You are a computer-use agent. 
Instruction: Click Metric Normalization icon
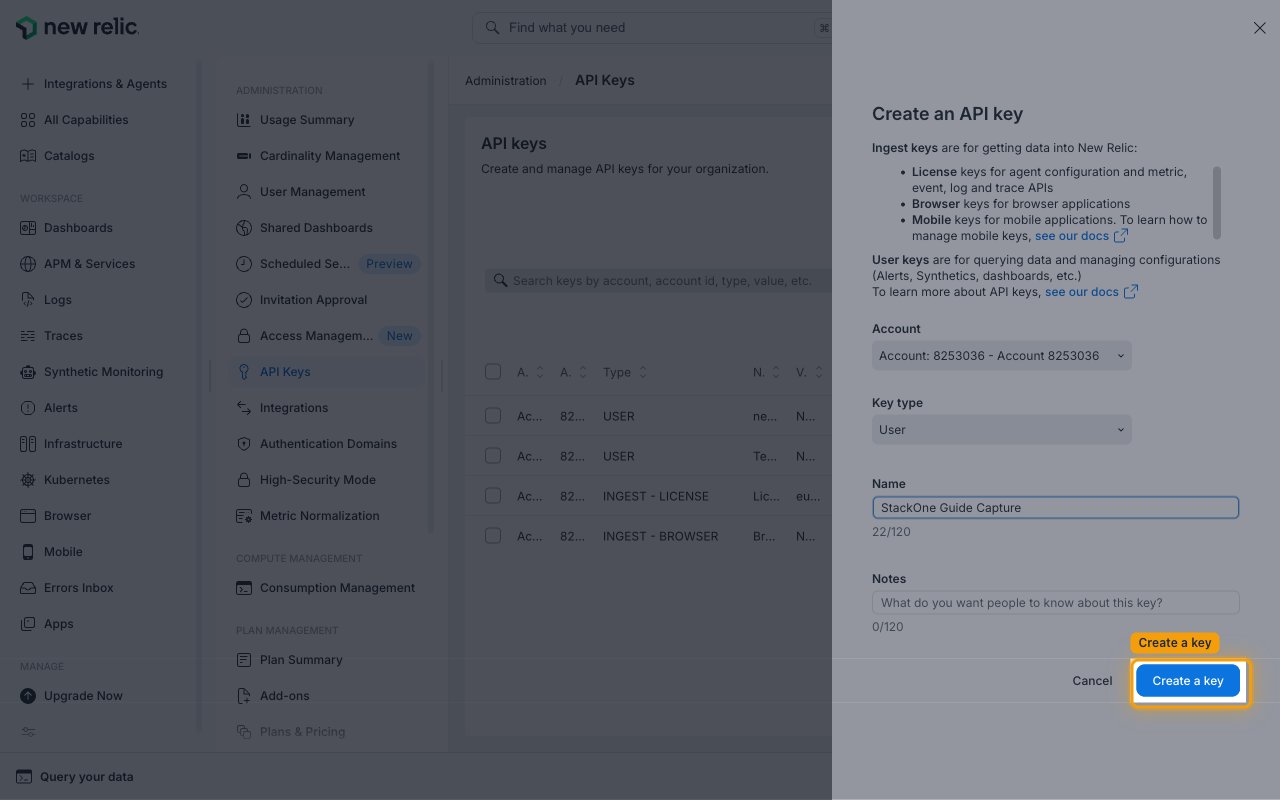244,516
